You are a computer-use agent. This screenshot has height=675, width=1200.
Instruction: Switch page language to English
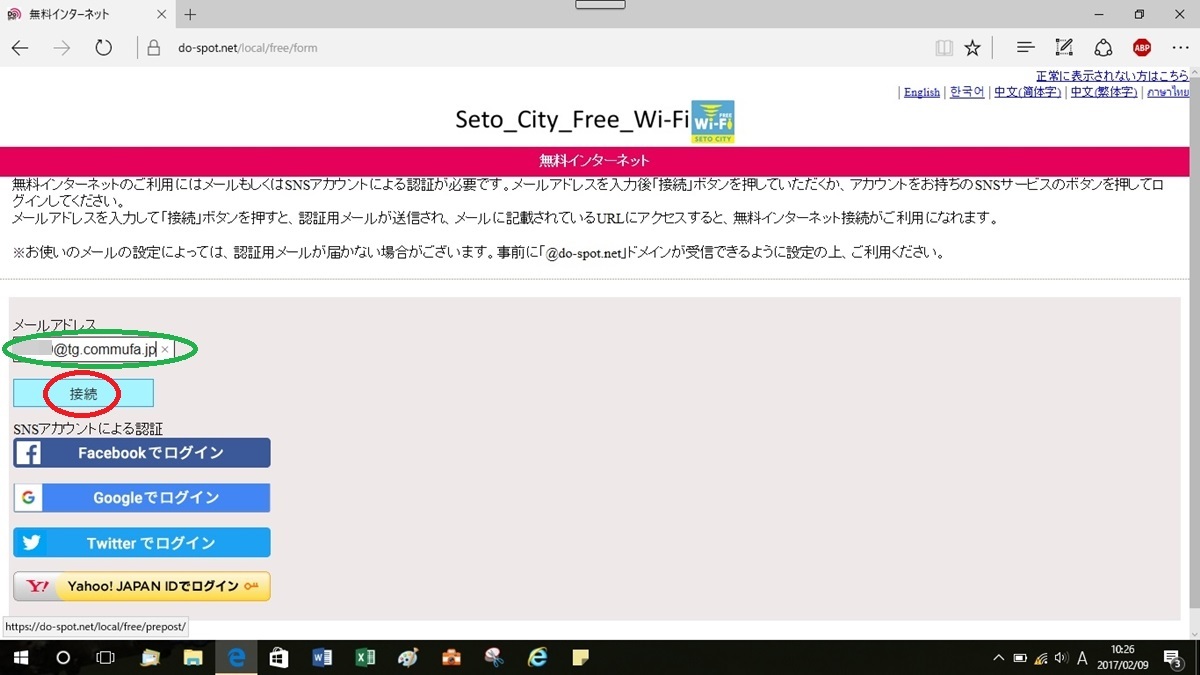coord(922,92)
